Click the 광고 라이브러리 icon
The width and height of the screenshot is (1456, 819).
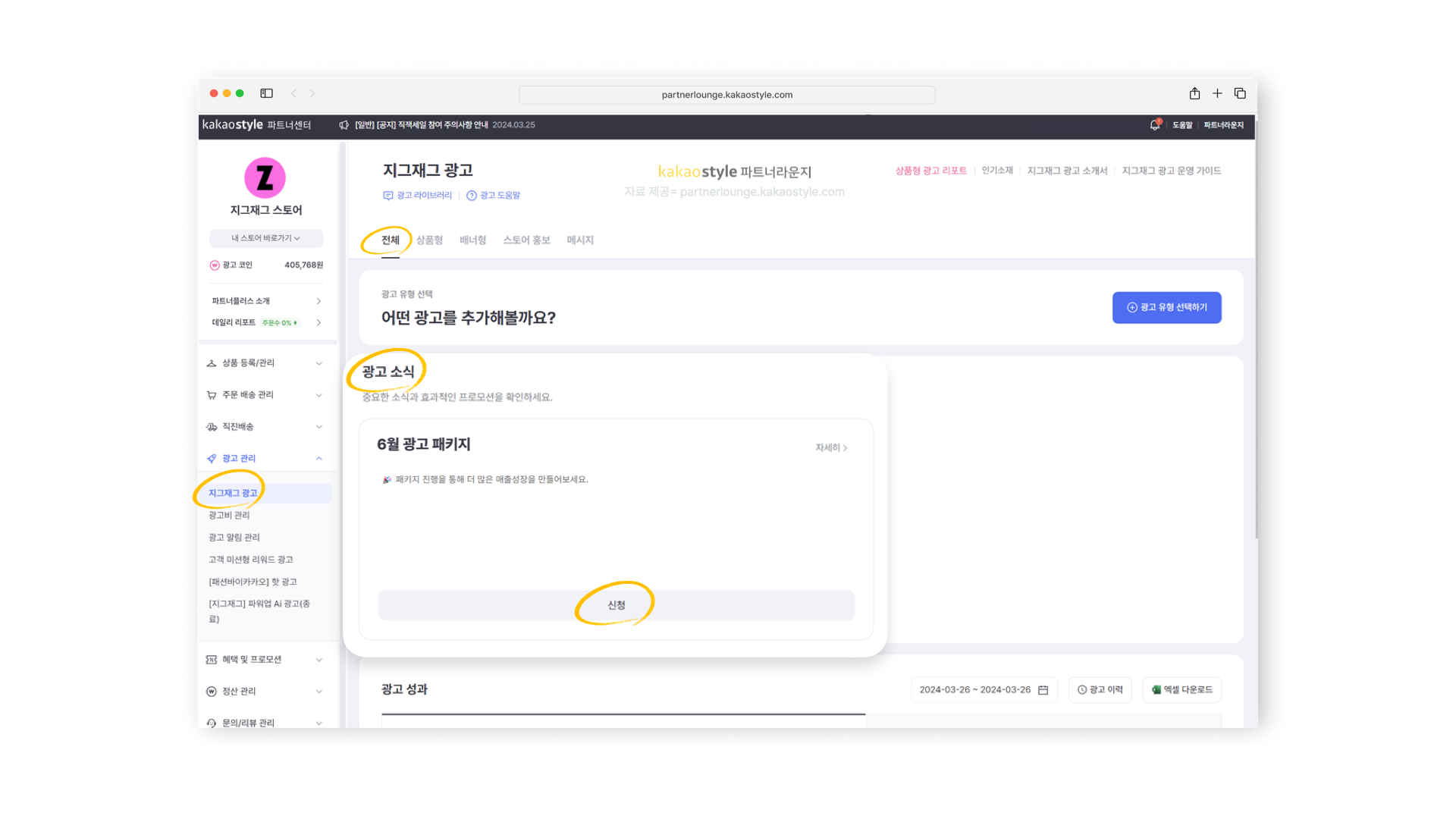[388, 196]
